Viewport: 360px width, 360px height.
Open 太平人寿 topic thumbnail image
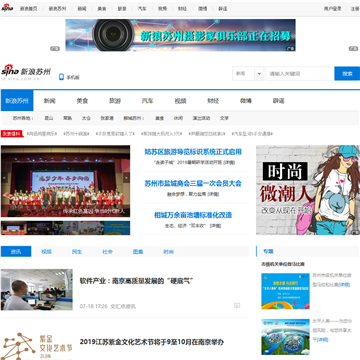coord(285,337)
